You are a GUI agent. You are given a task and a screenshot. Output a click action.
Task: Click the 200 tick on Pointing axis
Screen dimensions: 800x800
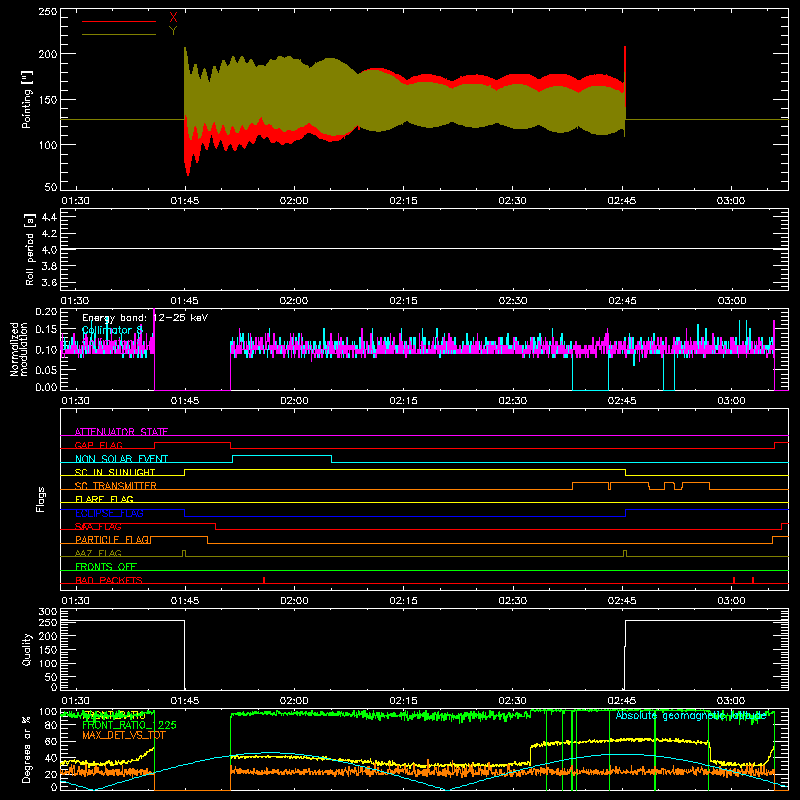pyautogui.click(x=48, y=54)
